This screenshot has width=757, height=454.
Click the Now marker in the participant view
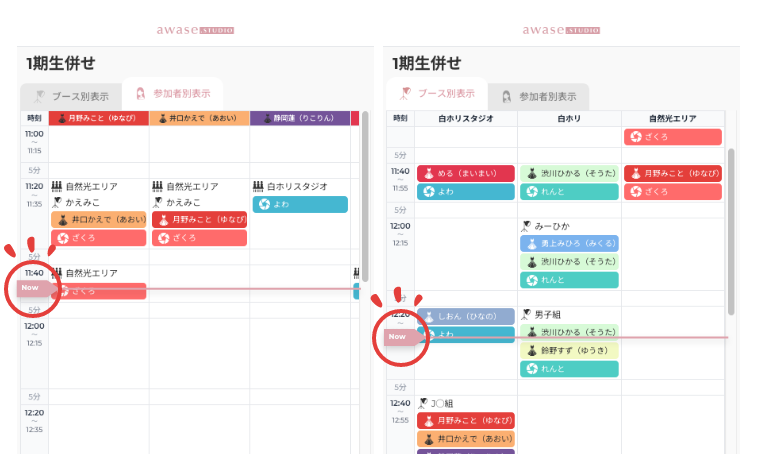[x=31, y=287]
